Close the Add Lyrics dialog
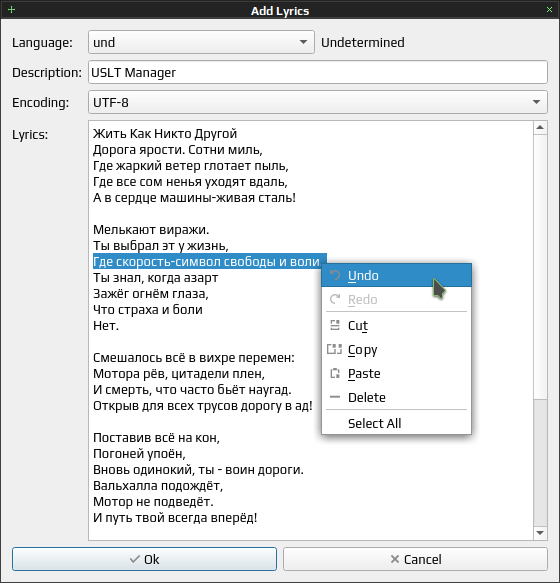560x583 pixels. tap(549, 10)
